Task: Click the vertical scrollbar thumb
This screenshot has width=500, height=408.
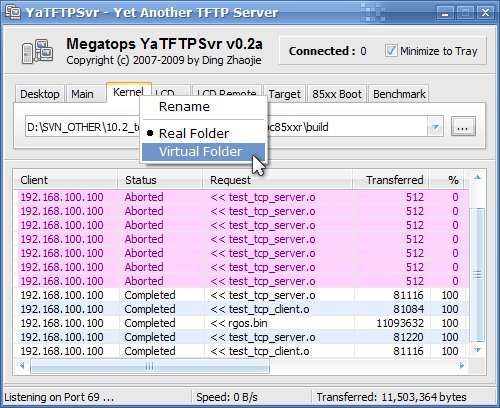Action: pyautogui.click(x=478, y=275)
